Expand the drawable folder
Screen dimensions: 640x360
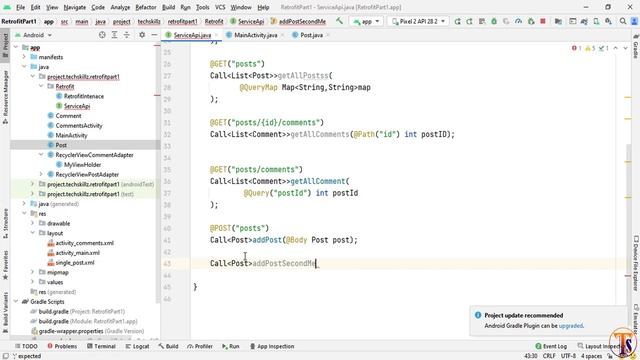(32, 223)
